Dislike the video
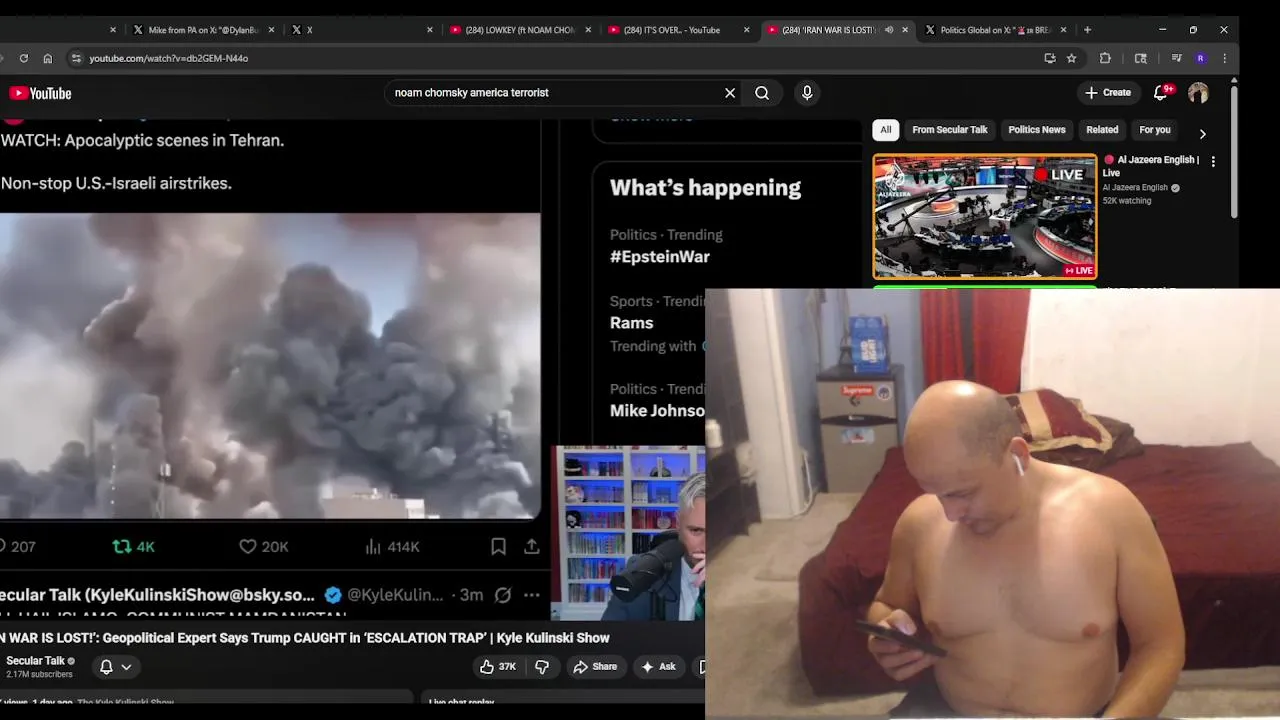1280x720 pixels. point(542,667)
